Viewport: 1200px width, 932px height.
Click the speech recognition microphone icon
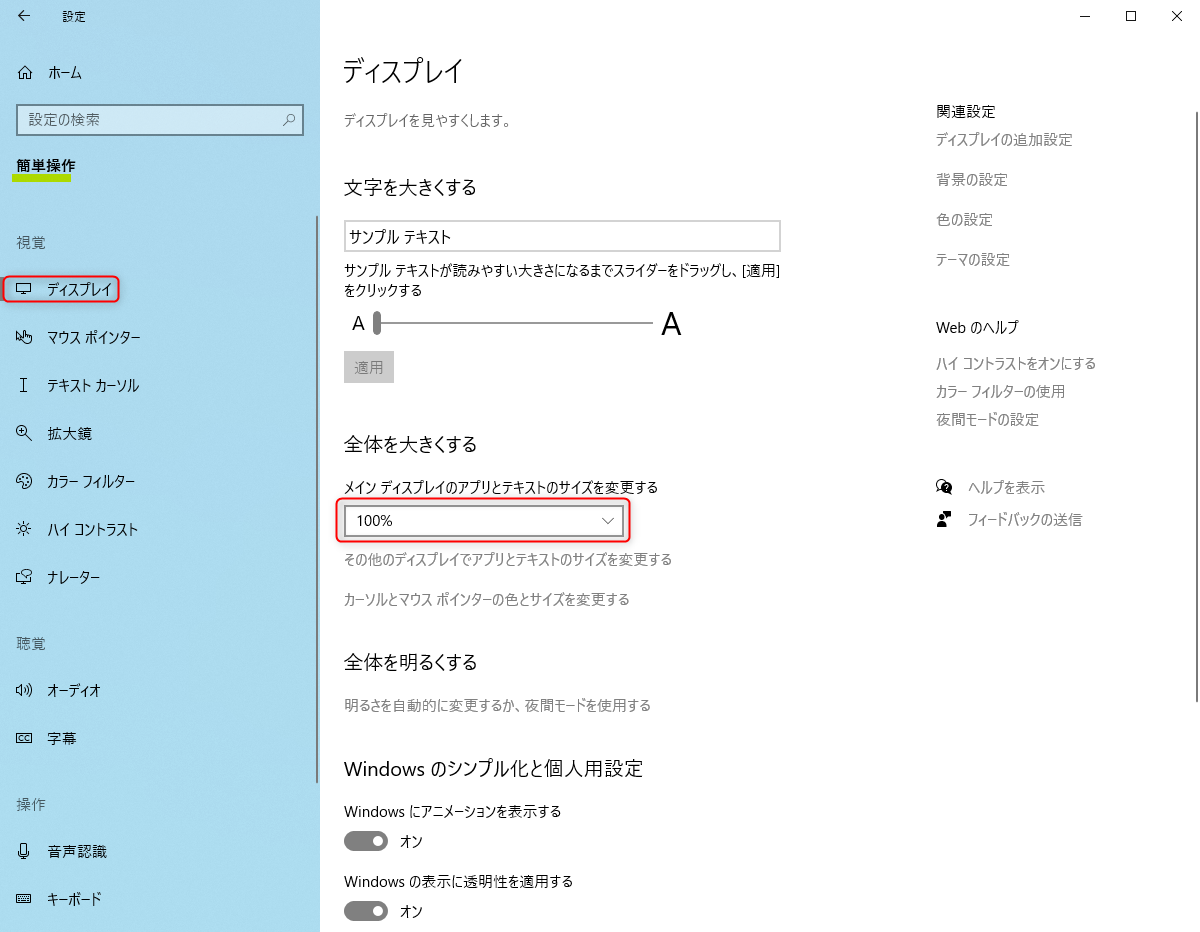pos(24,851)
